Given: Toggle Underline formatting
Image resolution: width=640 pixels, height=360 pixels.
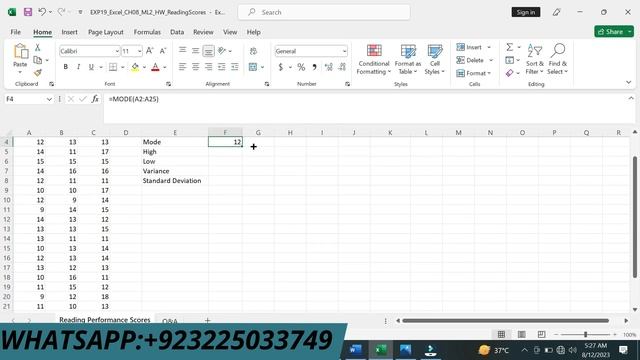Looking at the screenshot, I should point(91,67).
